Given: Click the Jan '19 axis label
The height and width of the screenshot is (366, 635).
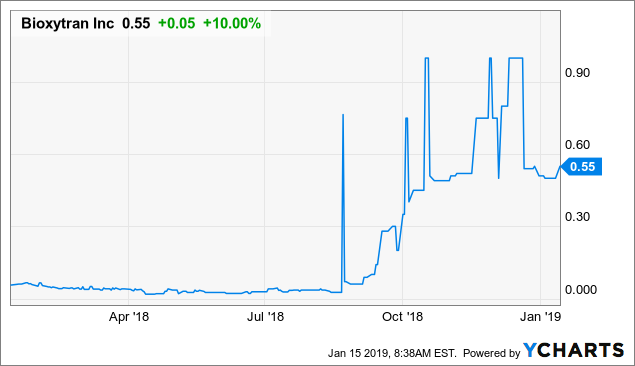Looking at the screenshot, I should (541, 317).
